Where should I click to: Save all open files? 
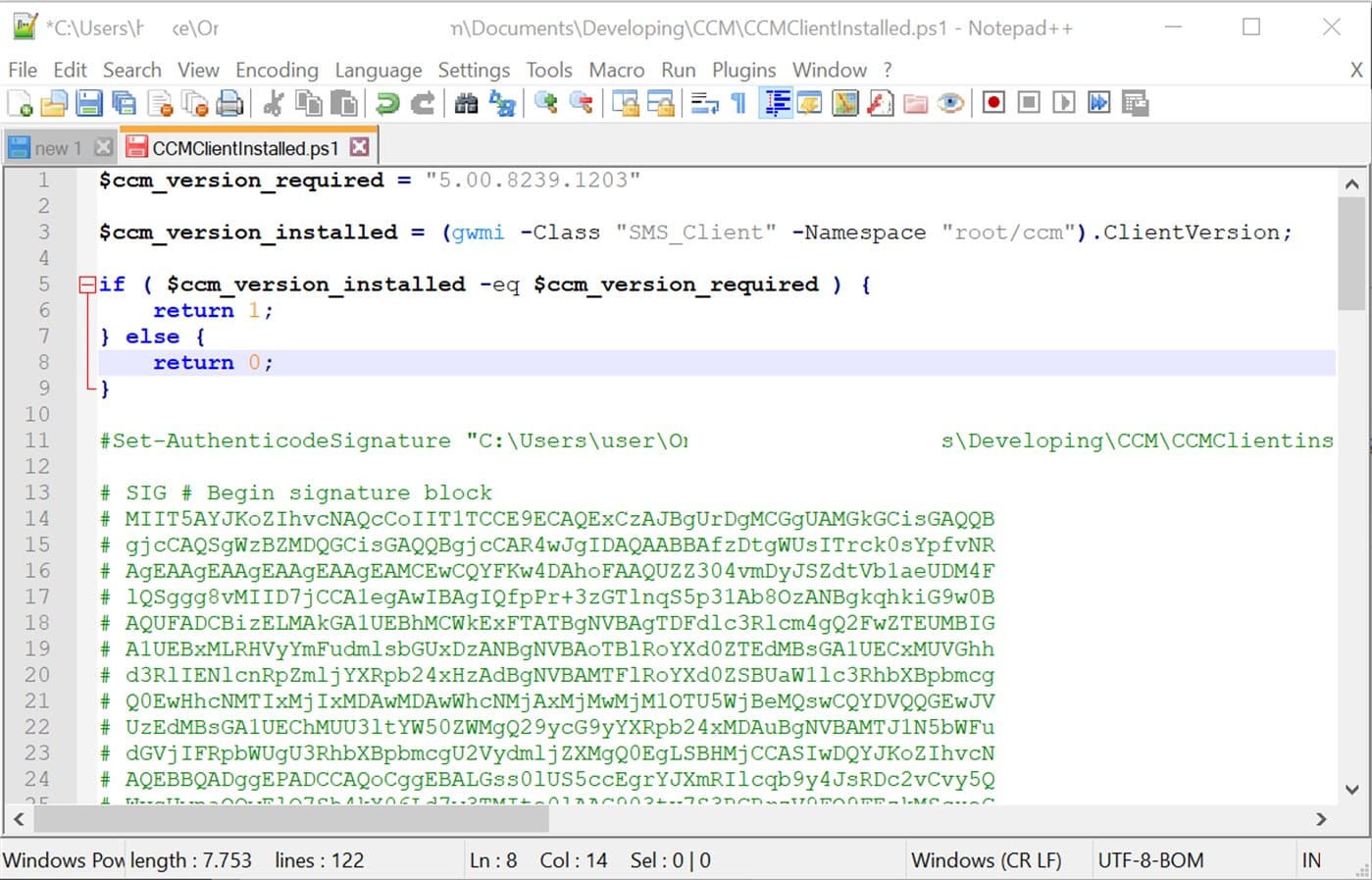click(x=125, y=103)
